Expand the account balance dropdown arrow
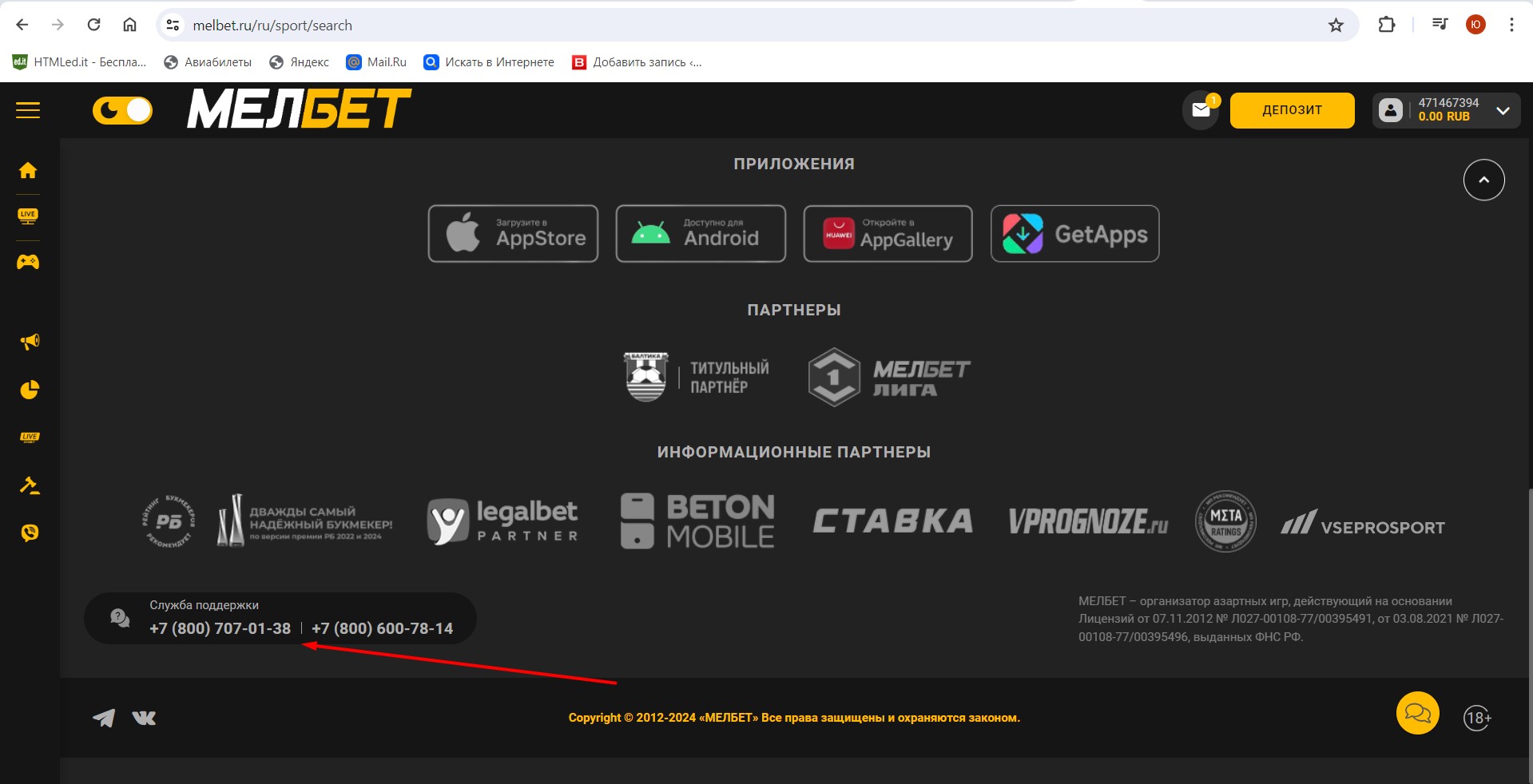This screenshot has height=784, width=1533. pos(1503,110)
